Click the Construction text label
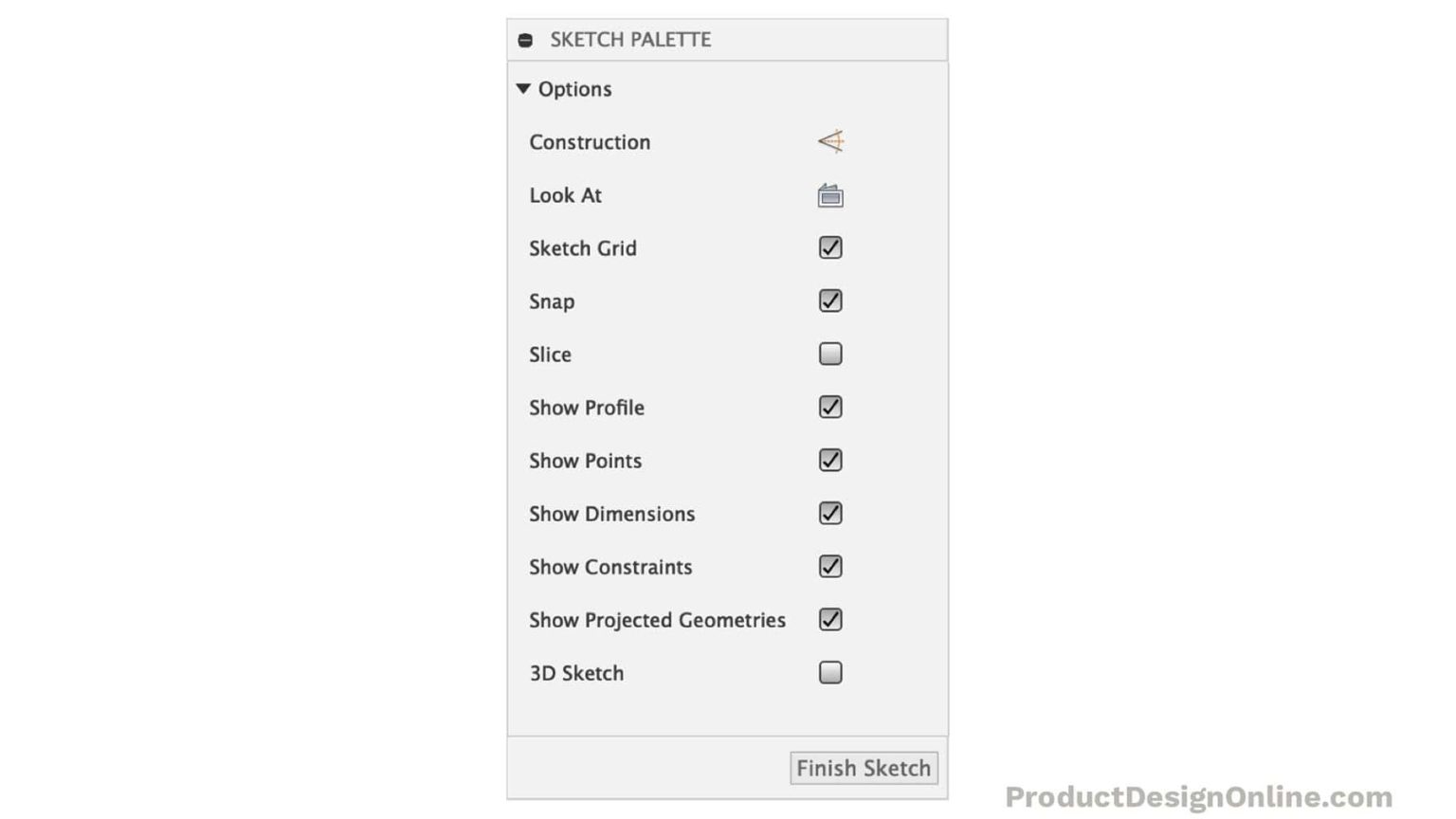The height and width of the screenshot is (819, 1456). point(590,141)
